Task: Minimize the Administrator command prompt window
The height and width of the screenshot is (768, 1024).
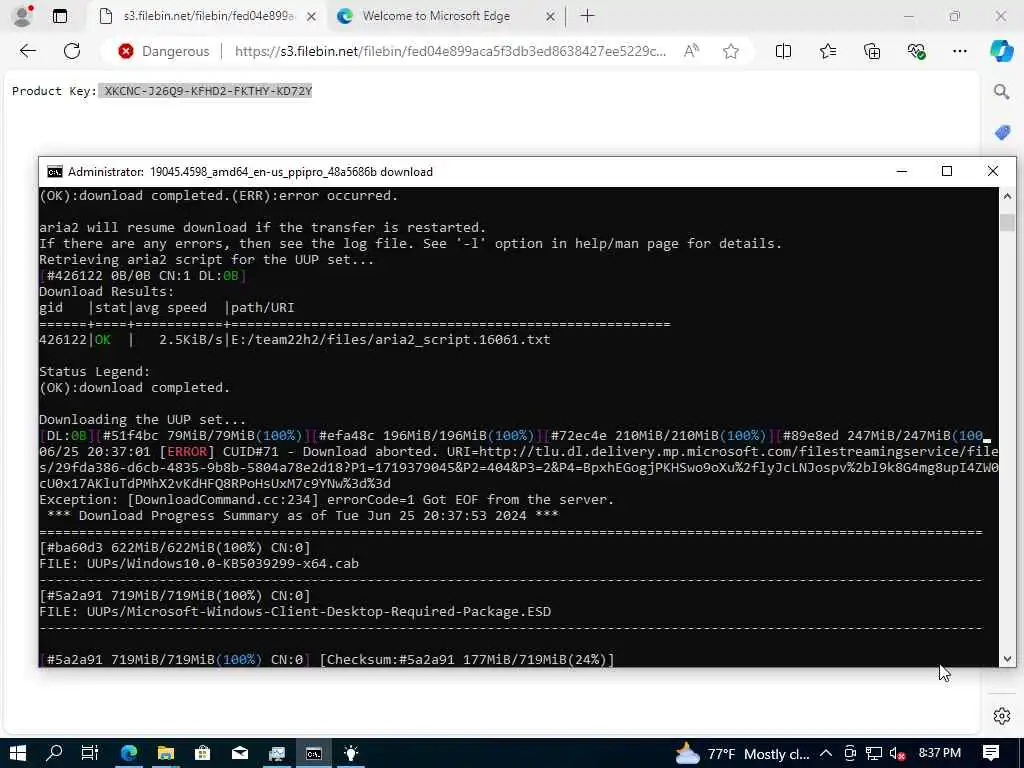Action: point(902,171)
